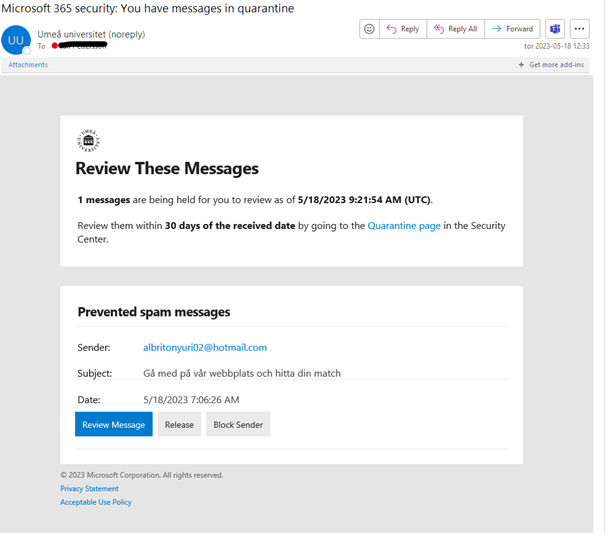Click the received timestamp tor 2023-05-18 12:33

tap(556, 46)
